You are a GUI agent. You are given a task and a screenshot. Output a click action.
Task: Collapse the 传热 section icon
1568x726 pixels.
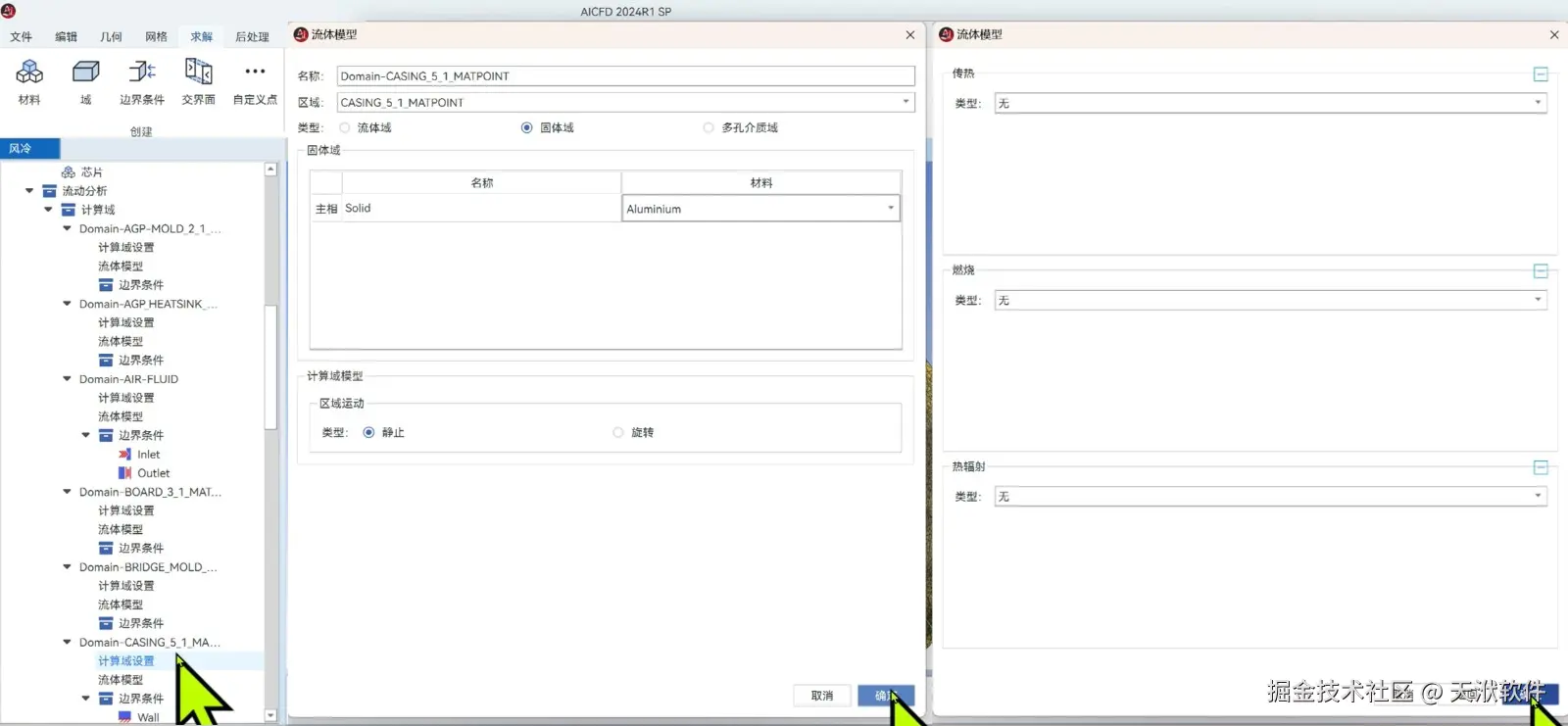click(x=1541, y=74)
